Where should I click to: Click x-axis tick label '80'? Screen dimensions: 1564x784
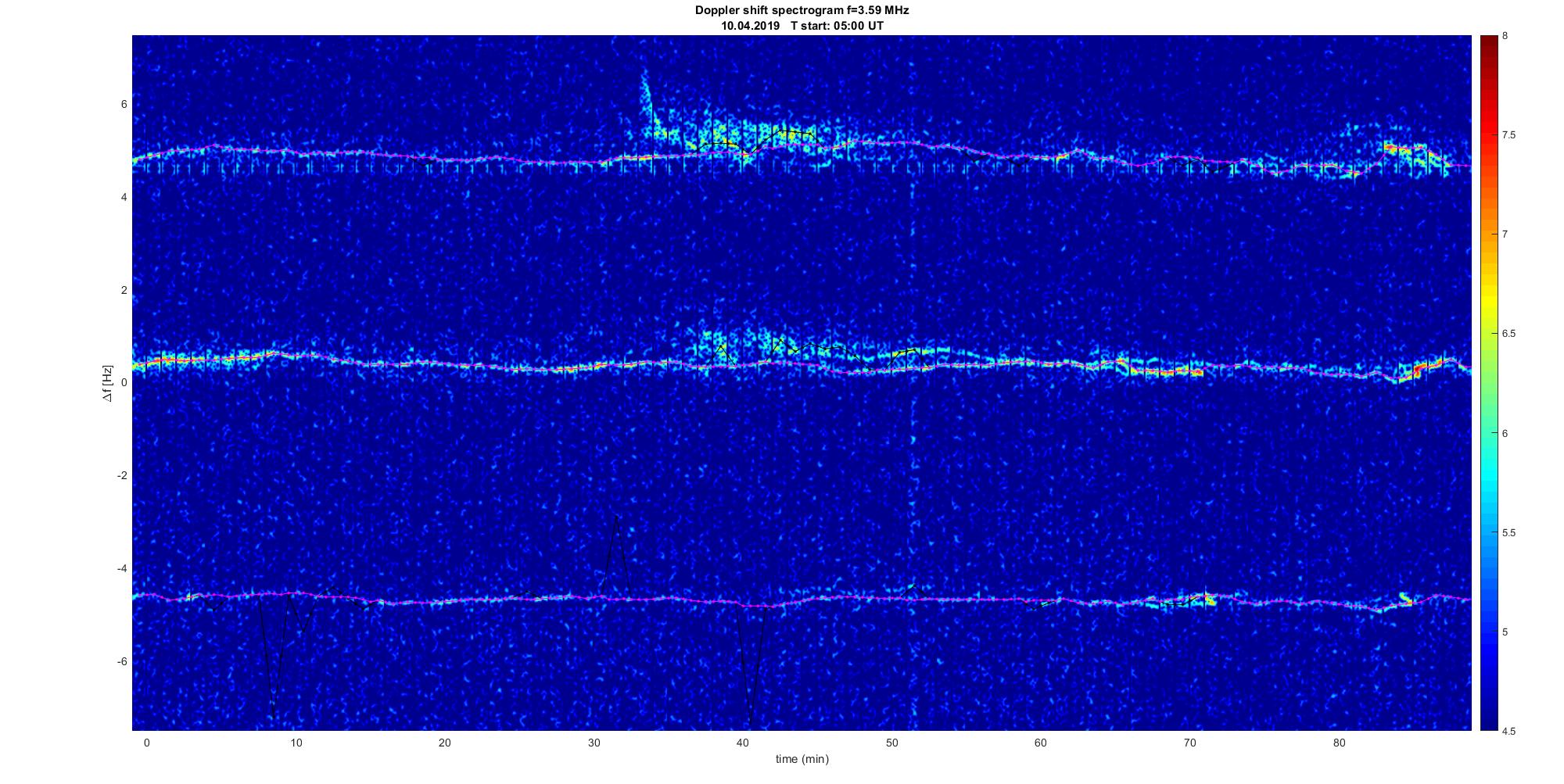tap(1339, 743)
